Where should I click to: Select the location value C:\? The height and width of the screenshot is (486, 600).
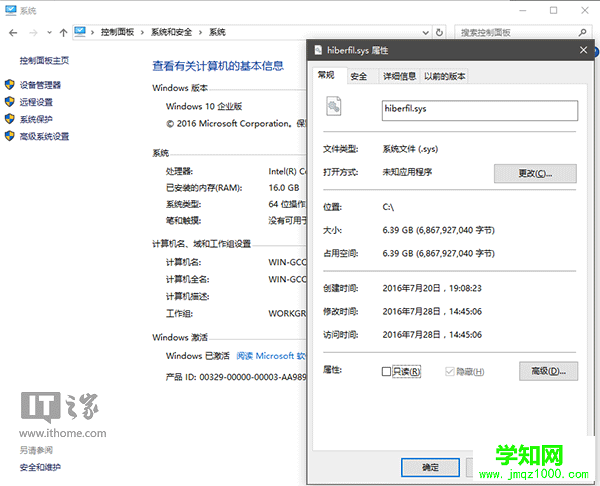(x=388, y=207)
